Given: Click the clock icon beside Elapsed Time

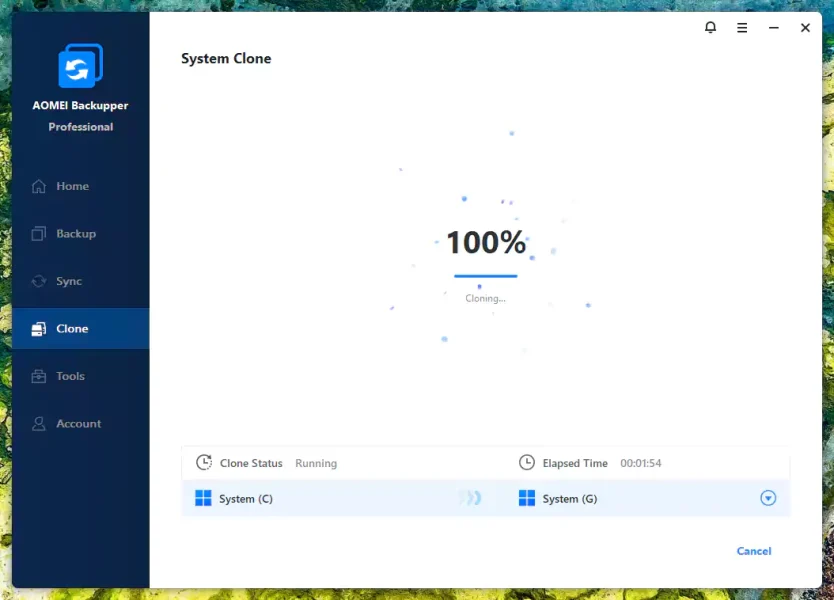Looking at the screenshot, I should (x=527, y=463).
